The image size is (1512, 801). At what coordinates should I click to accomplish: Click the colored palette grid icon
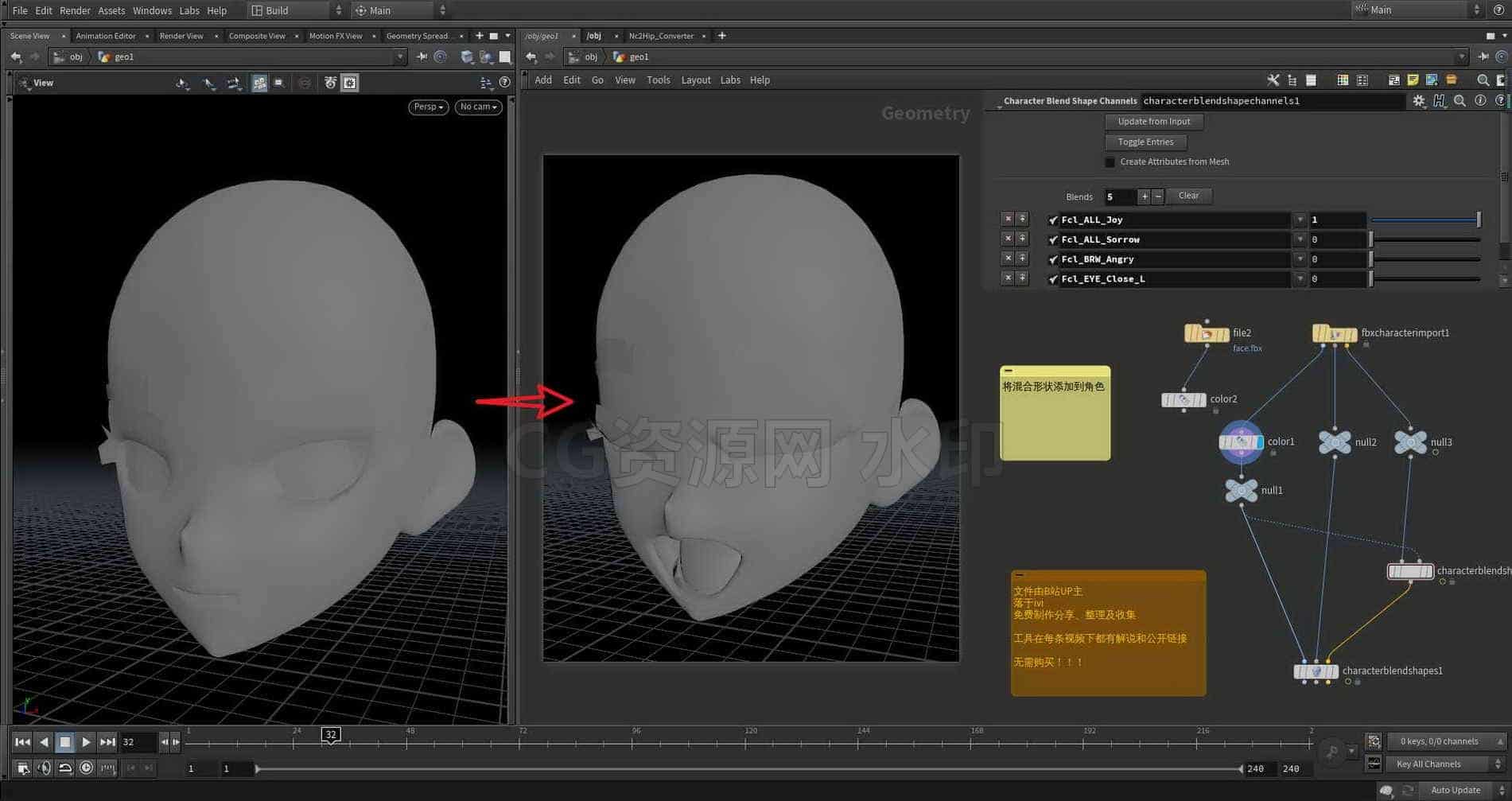pos(1343,80)
